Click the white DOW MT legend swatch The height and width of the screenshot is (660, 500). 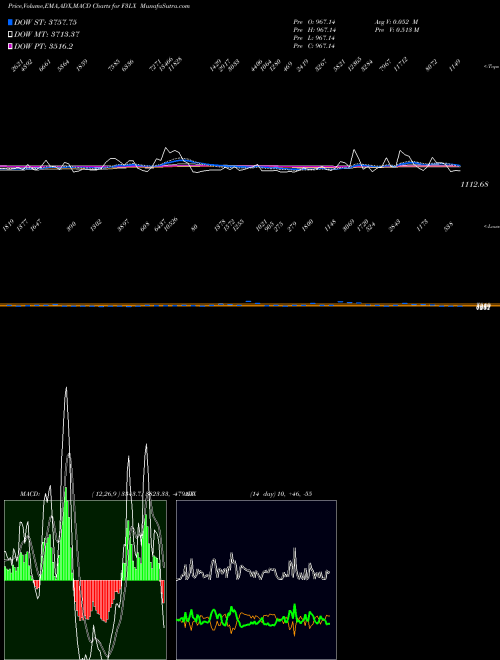[10, 35]
